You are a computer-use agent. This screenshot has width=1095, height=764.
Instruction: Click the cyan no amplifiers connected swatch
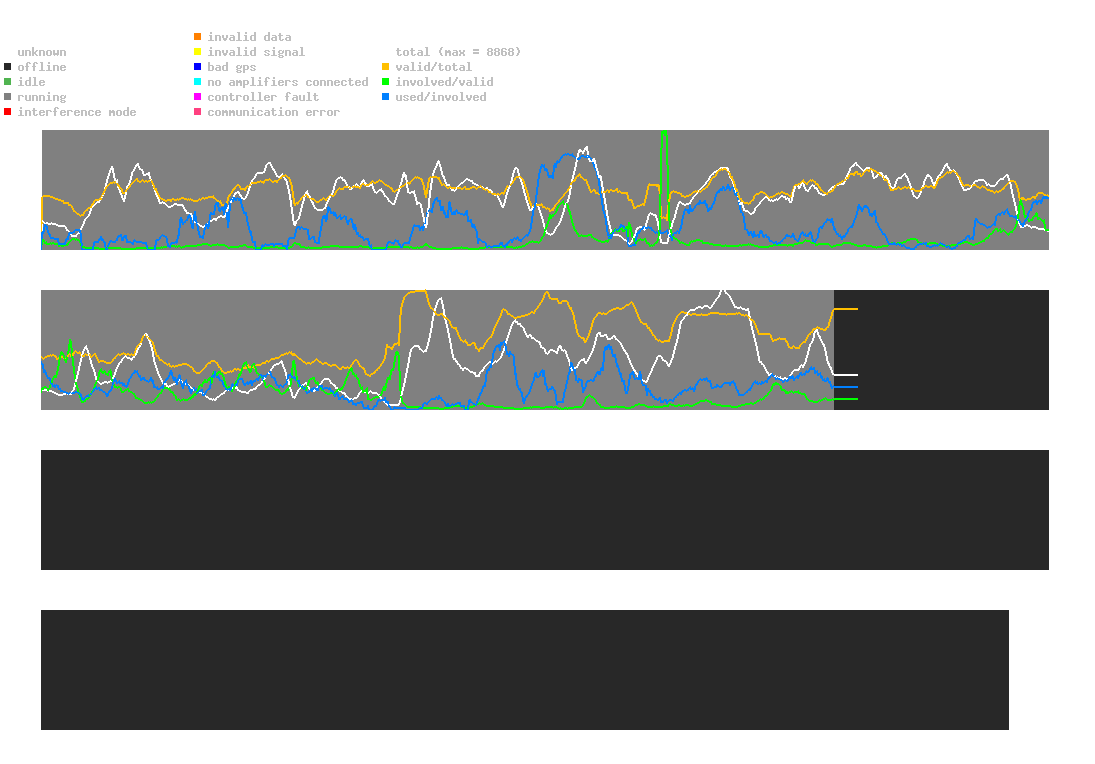pyautogui.click(x=198, y=82)
